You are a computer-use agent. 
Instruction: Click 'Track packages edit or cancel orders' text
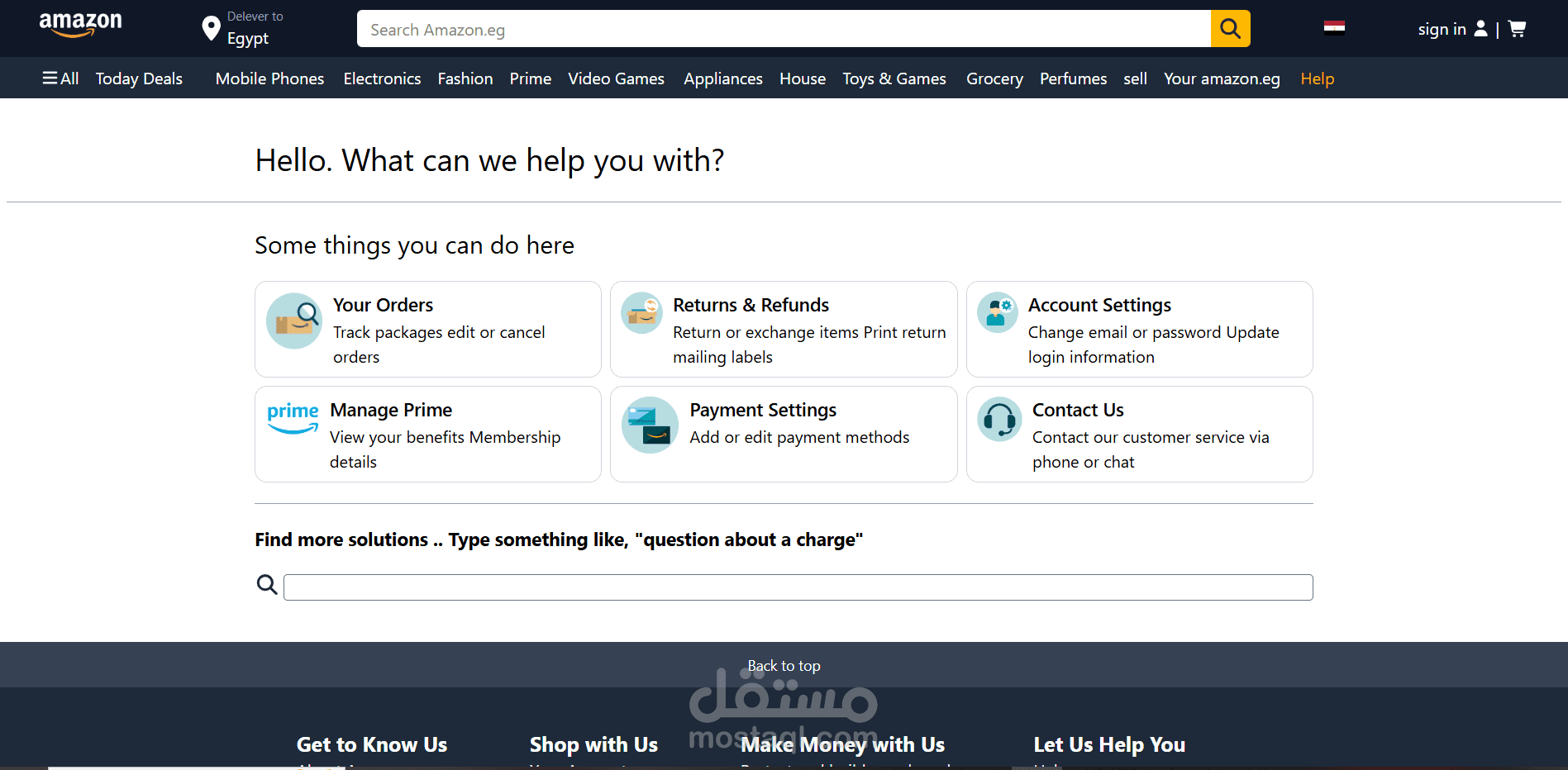(x=439, y=345)
